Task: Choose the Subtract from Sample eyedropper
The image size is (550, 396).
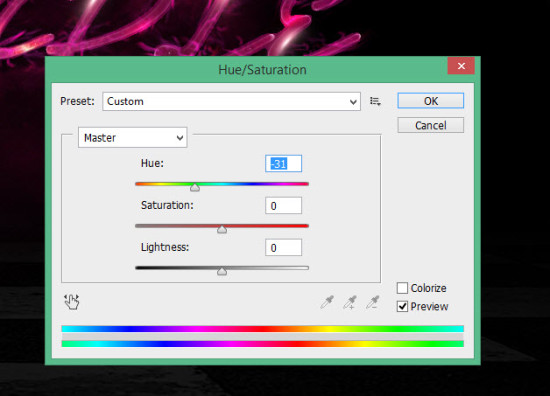Action: (x=373, y=302)
